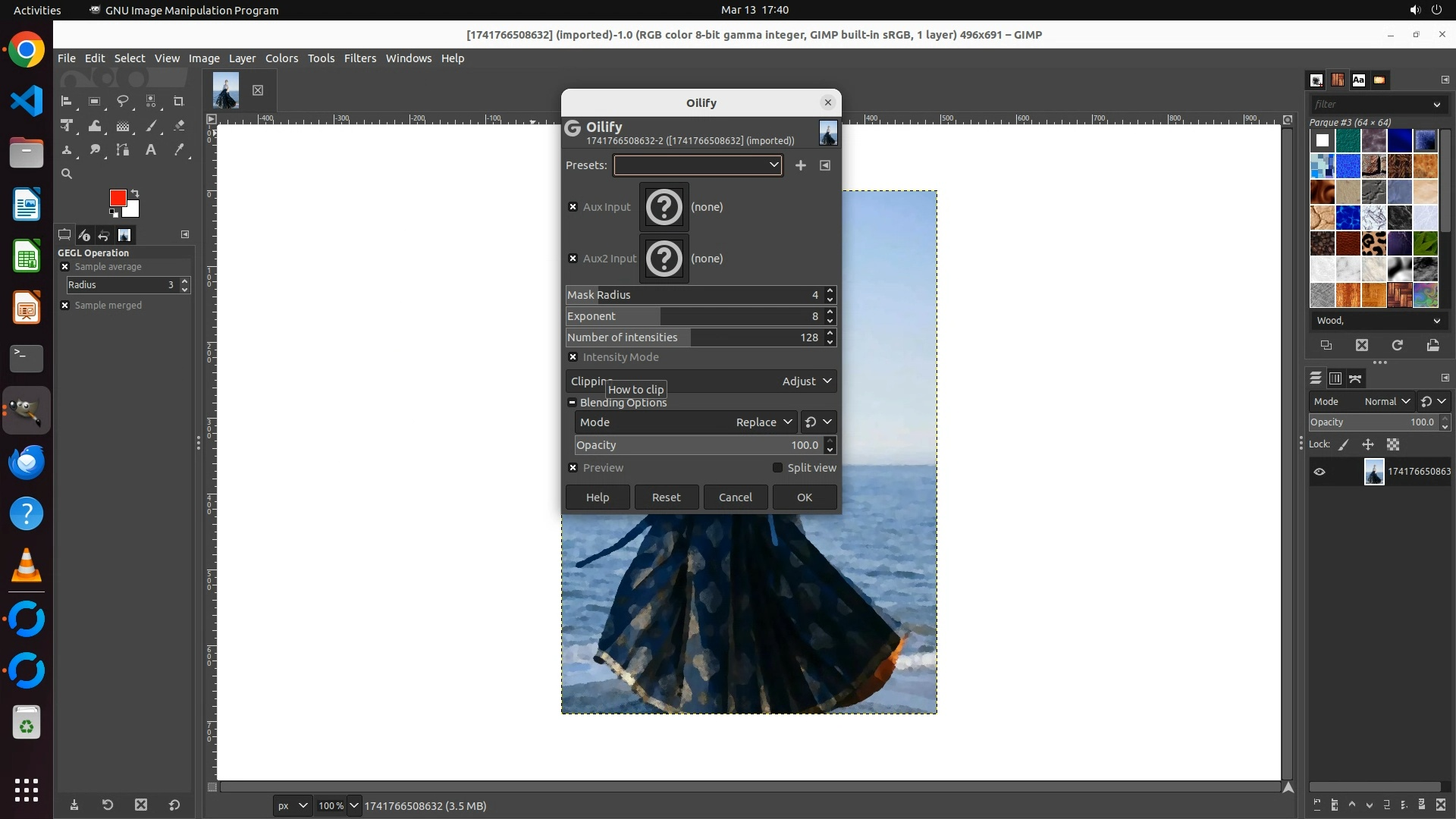Click OK to apply Oilify
1456x819 pixels.
coord(804,497)
